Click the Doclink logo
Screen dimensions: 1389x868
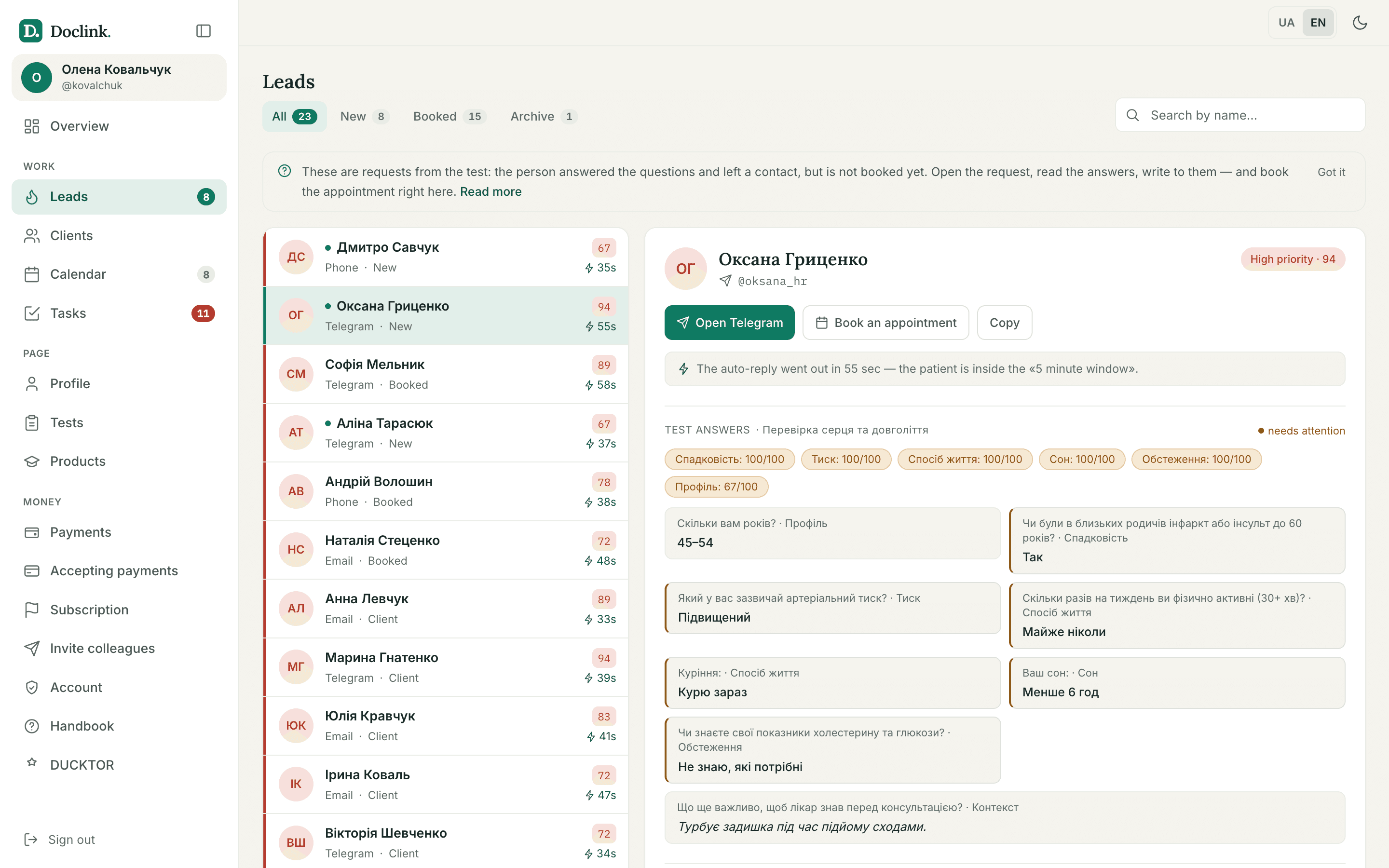point(65,31)
